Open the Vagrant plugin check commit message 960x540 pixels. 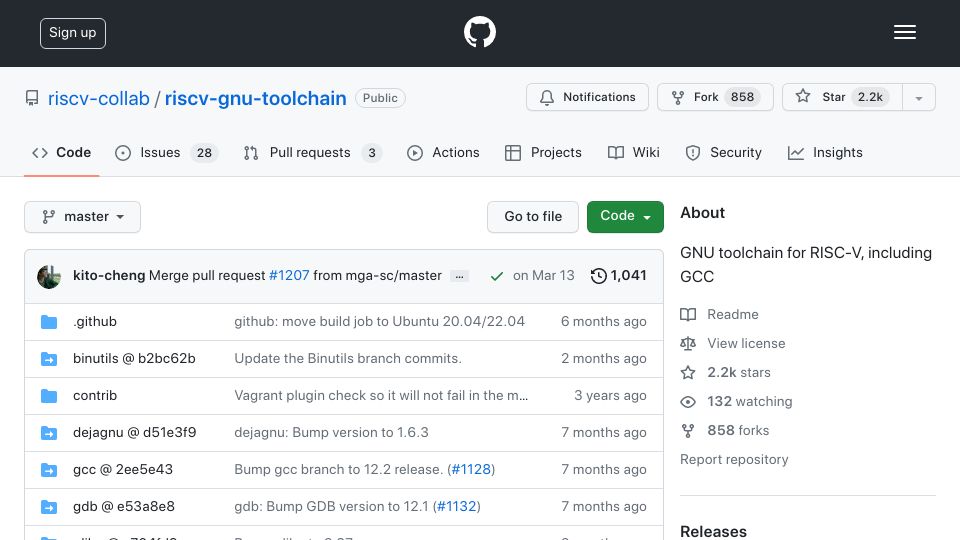pos(381,396)
